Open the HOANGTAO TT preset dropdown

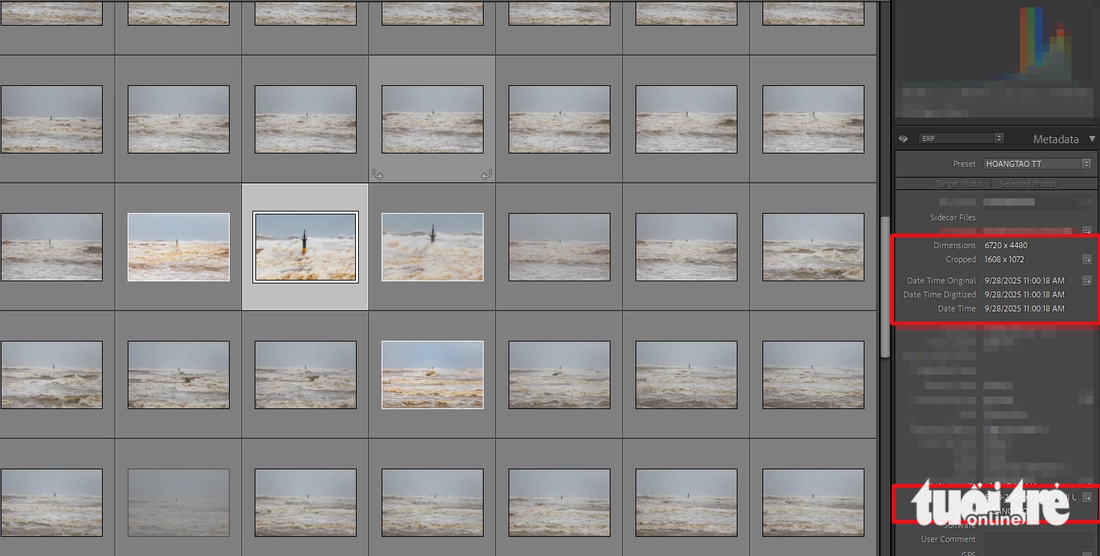pos(1036,164)
